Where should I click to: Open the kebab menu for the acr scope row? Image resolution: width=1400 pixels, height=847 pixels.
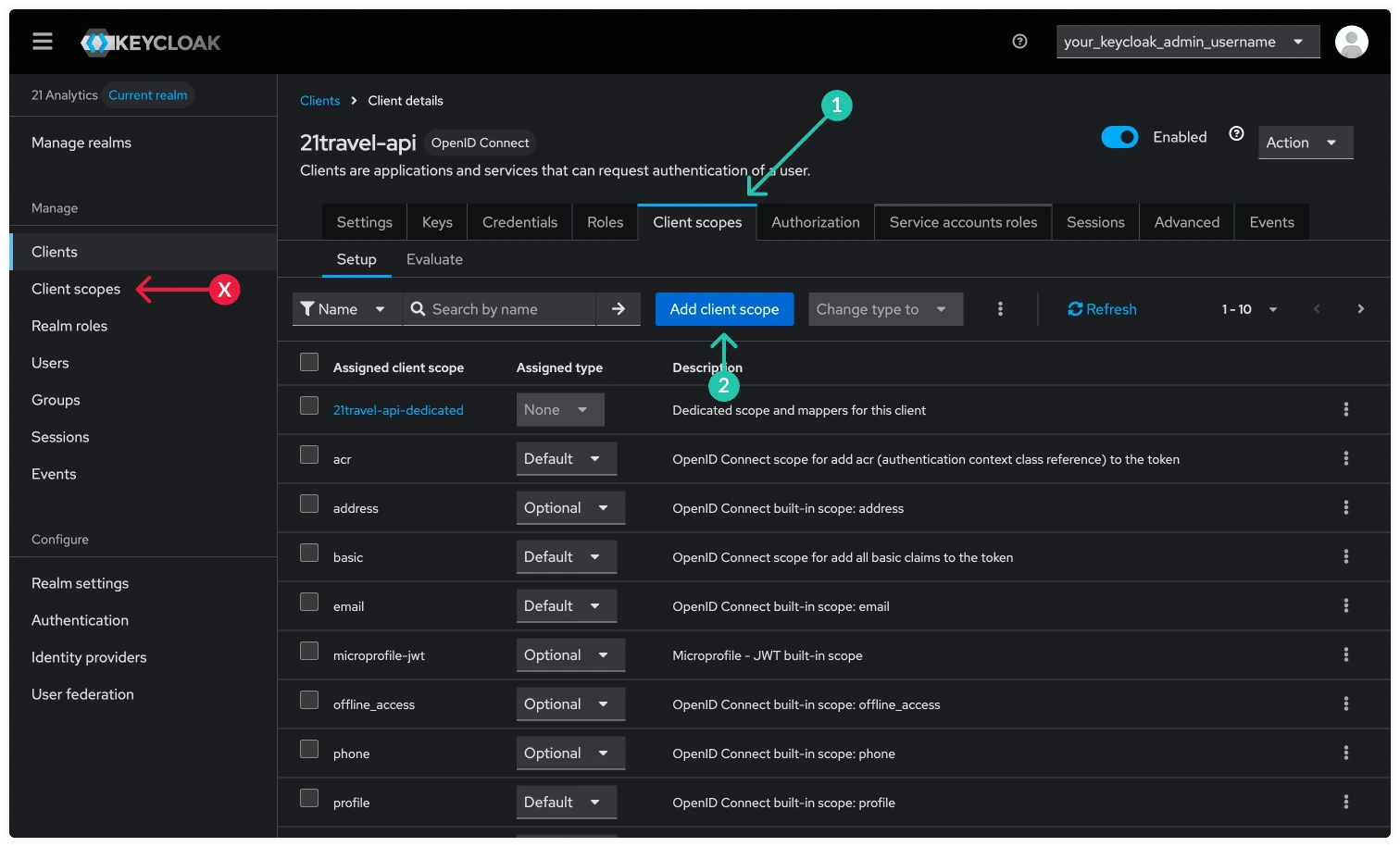(x=1346, y=458)
